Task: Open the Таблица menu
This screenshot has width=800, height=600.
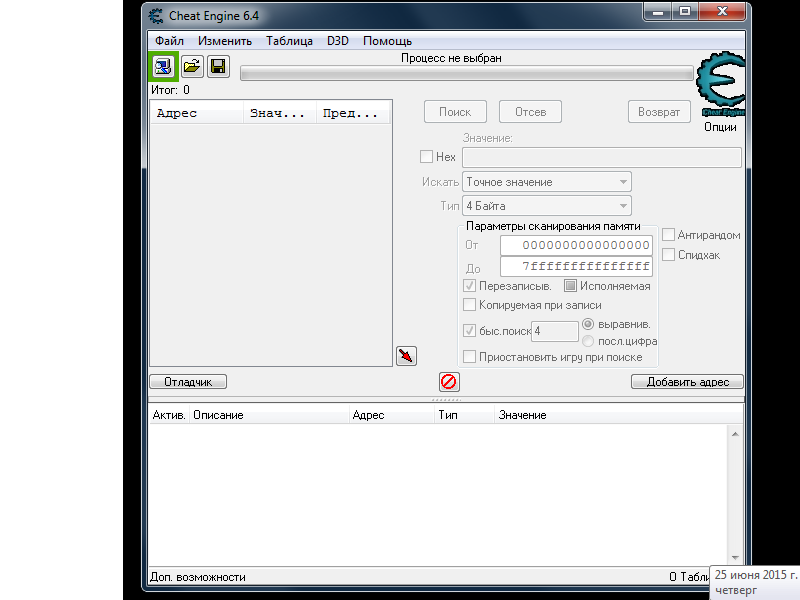Action: [289, 41]
